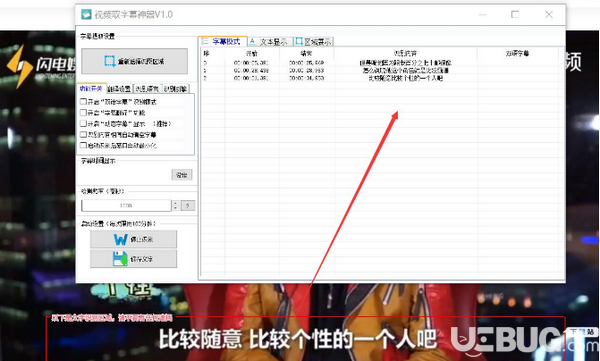Click the app logo icon in title bar

[86, 15]
